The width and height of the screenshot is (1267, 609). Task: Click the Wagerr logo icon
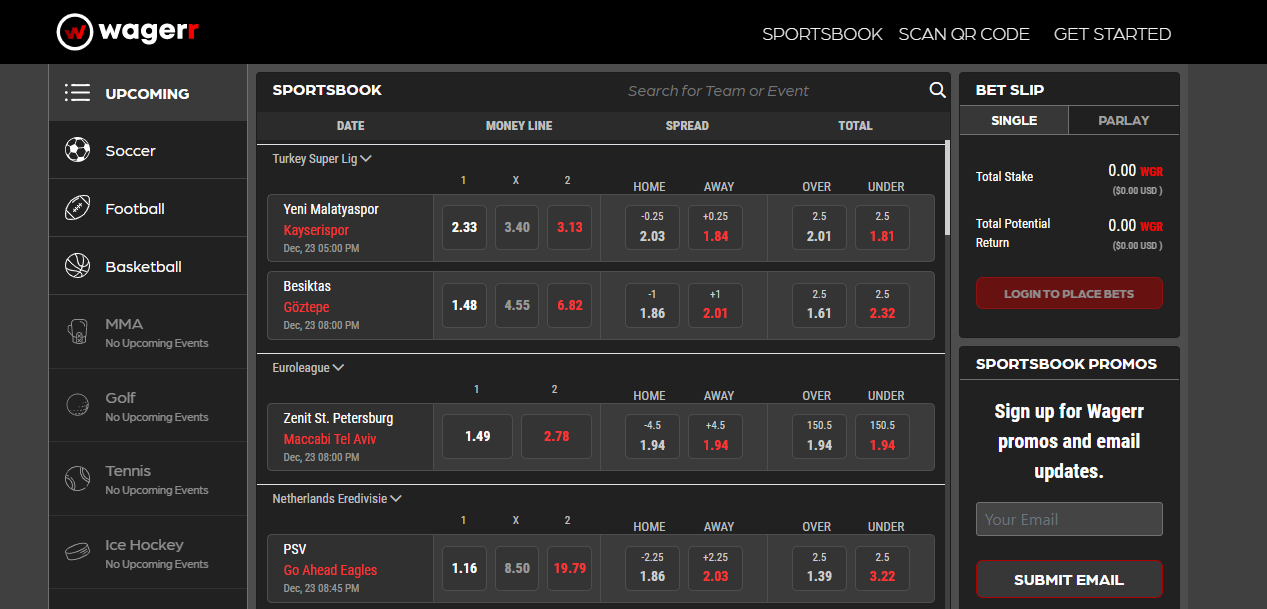click(x=74, y=32)
